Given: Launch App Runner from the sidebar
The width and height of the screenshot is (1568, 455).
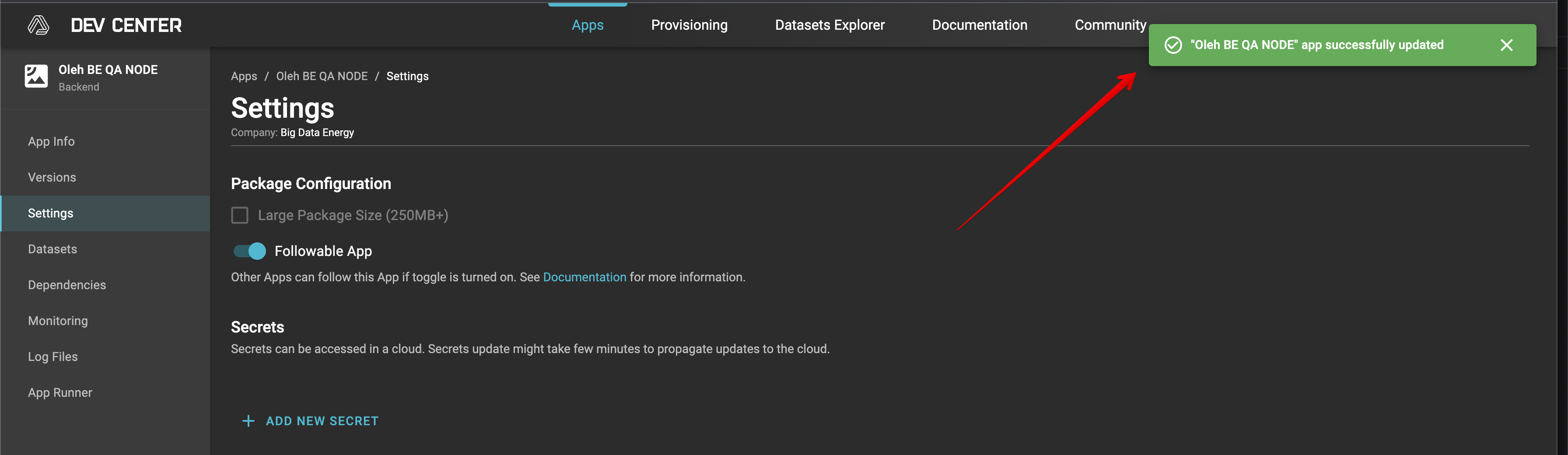Looking at the screenshot, I should pos(105,393).
